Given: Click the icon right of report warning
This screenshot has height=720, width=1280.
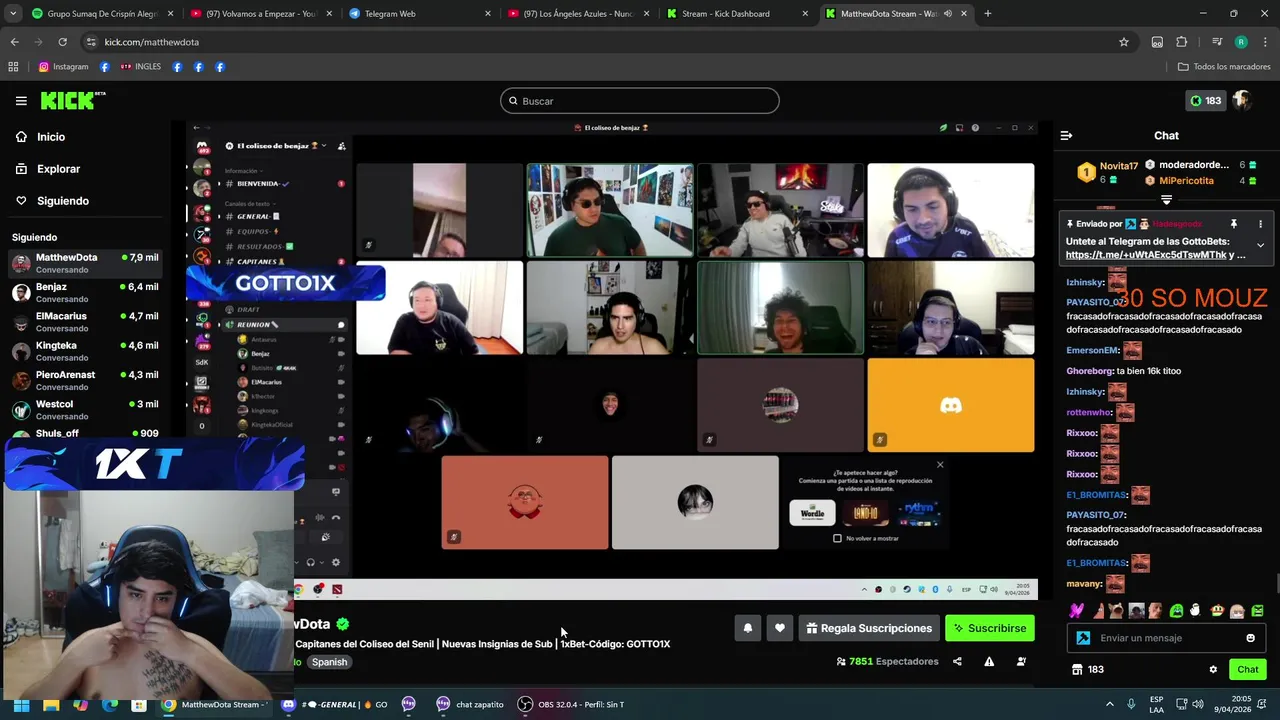Looking at the screenshot, I should point(1021,661).
